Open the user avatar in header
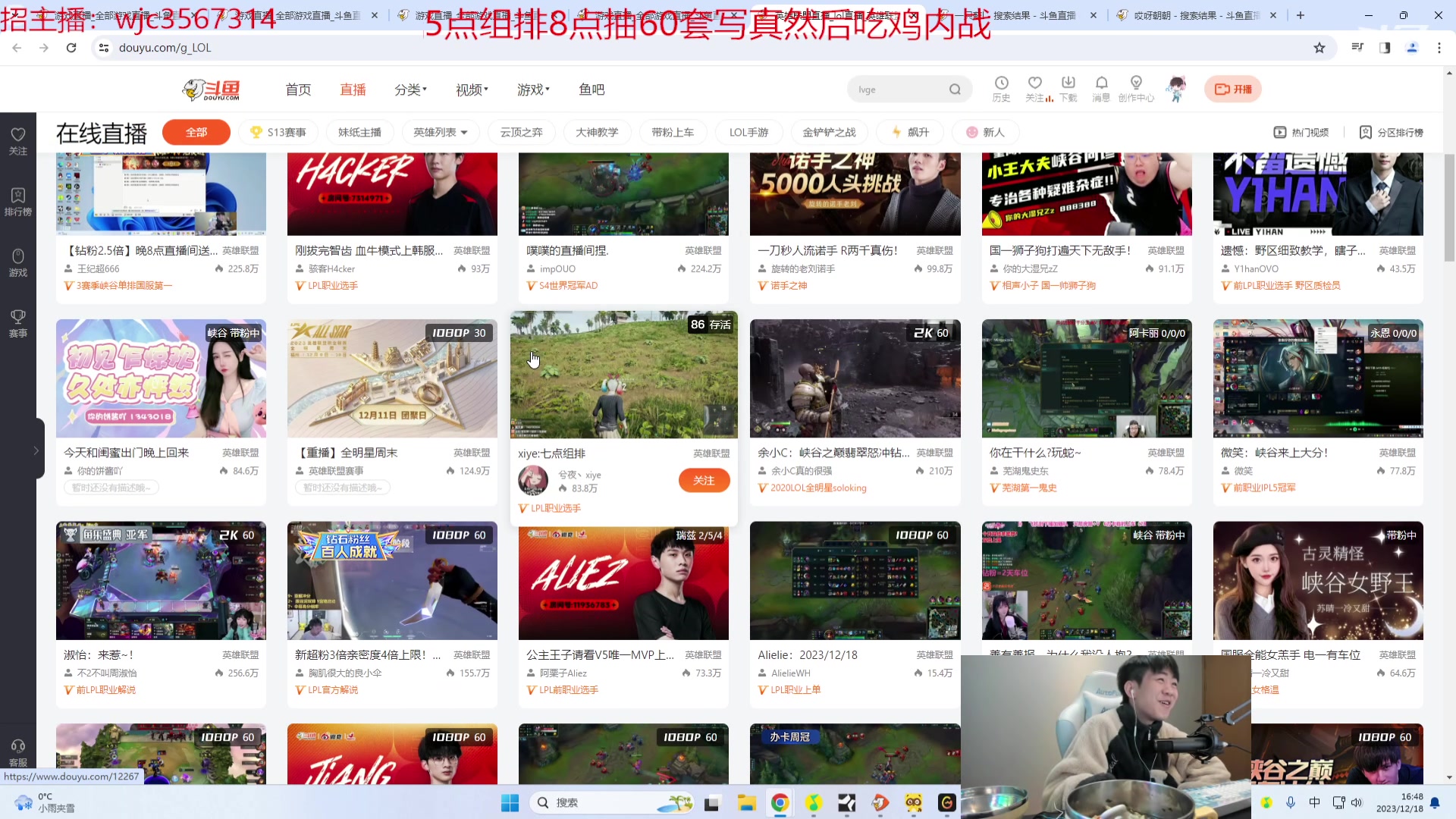The width and height of the screenshot is (1456, 819). tap(1176, 89)
